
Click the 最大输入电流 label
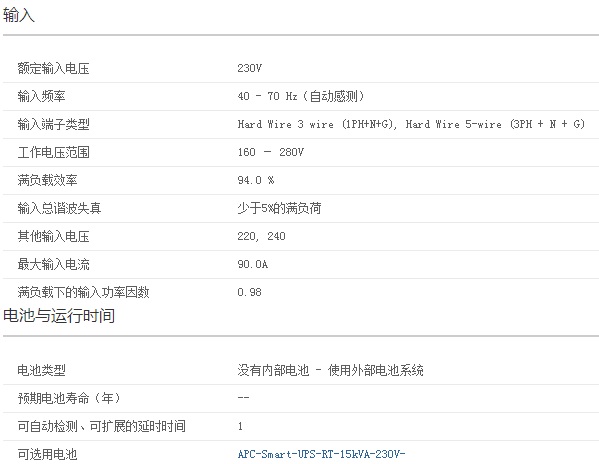point(53,264)
